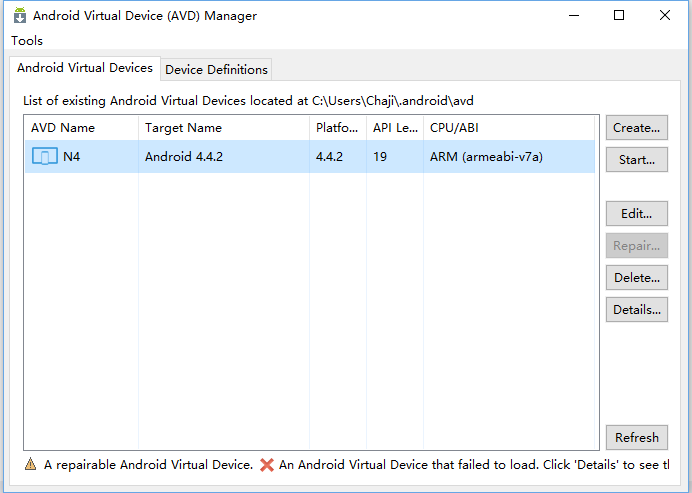
Task: Click the red failed-to-load X icon
Action: (267, 465)
